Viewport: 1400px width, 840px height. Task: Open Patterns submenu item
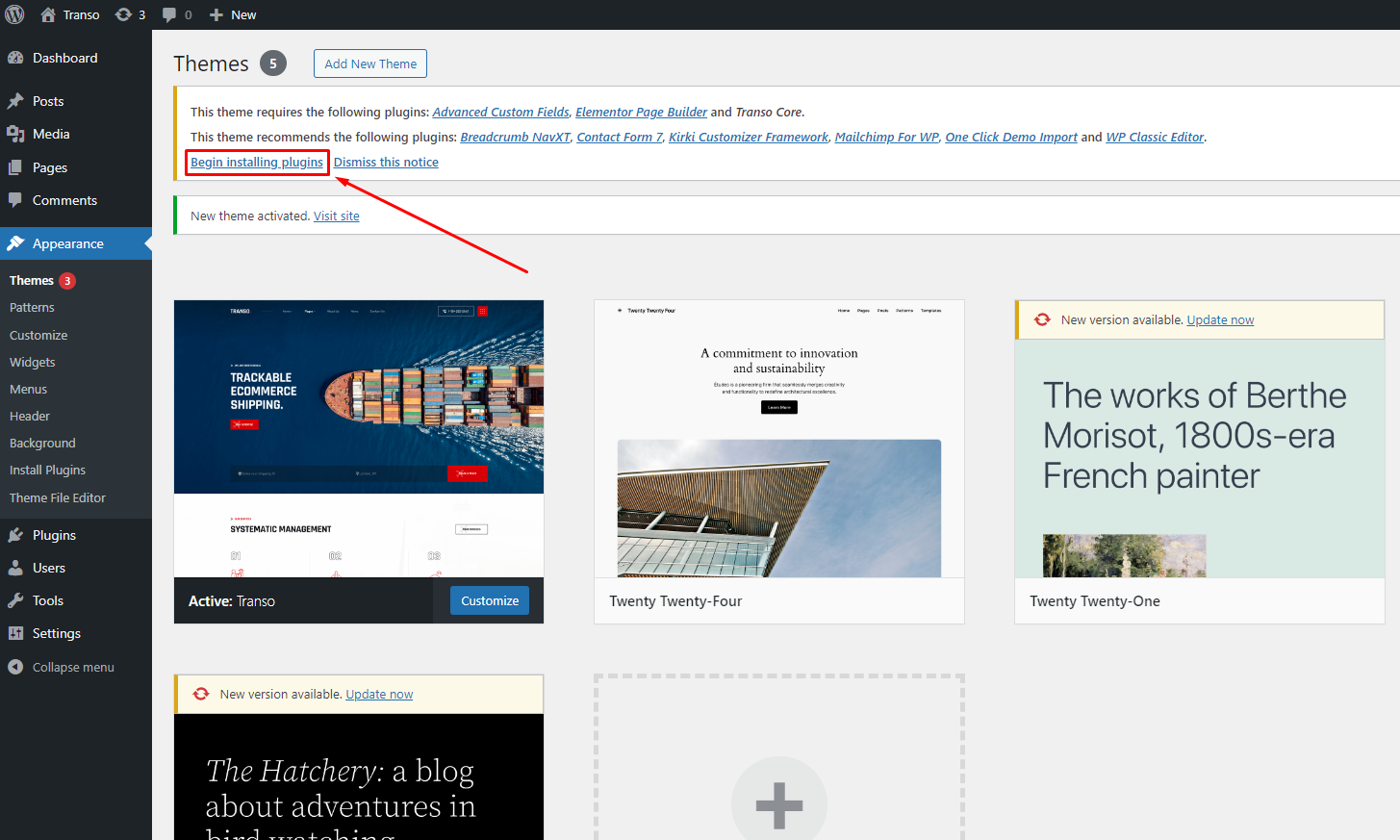[32, 308]
